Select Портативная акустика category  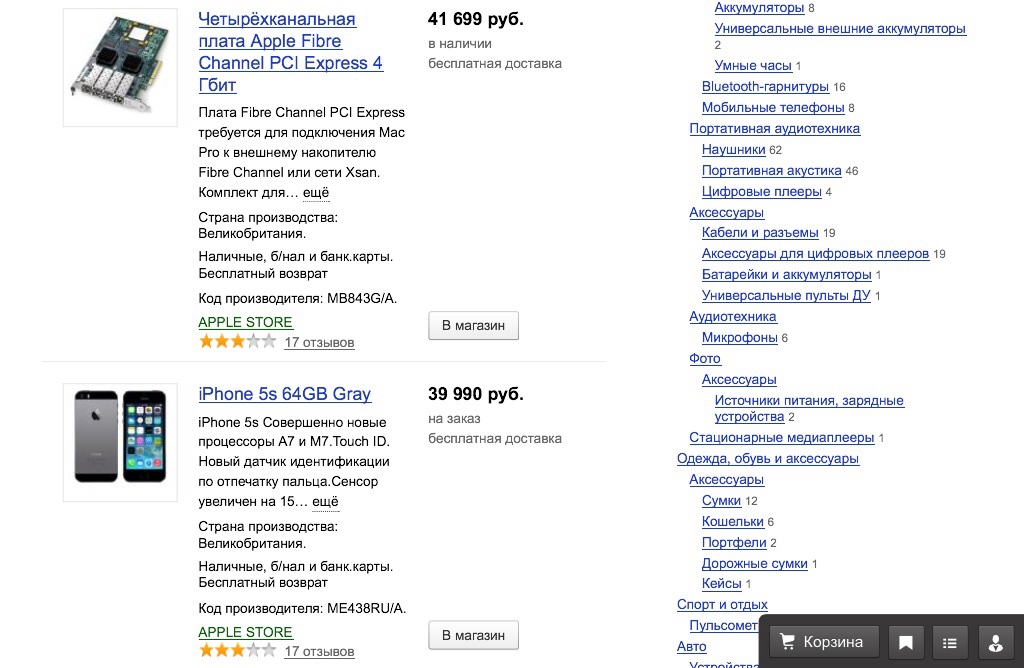771,171
